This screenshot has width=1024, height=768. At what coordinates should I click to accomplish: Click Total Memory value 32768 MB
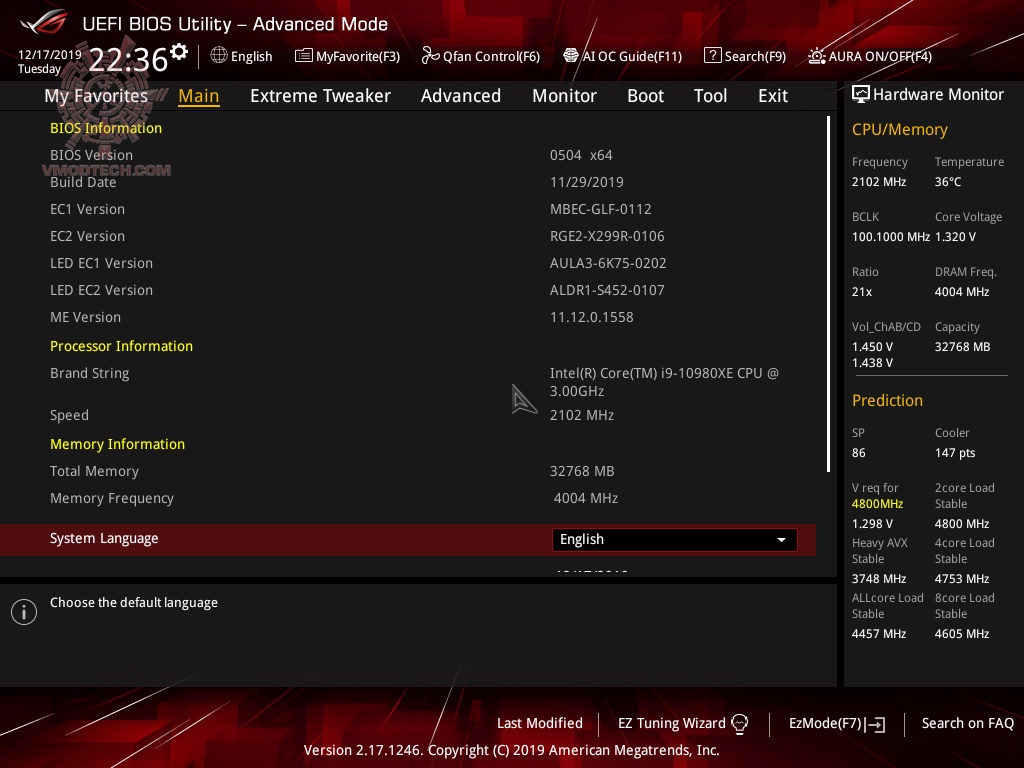pos(582,472)
